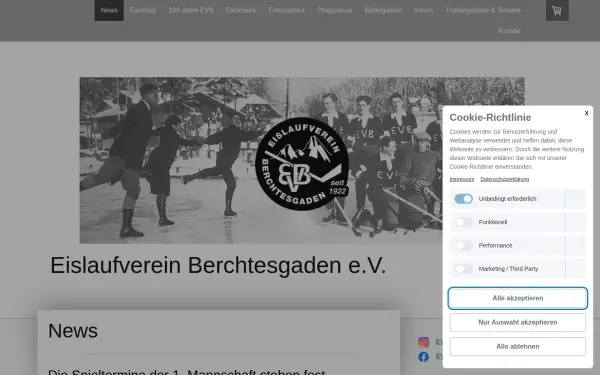
Task: Toggle the Unbedingt erforderlich switch
Action: 463,199
